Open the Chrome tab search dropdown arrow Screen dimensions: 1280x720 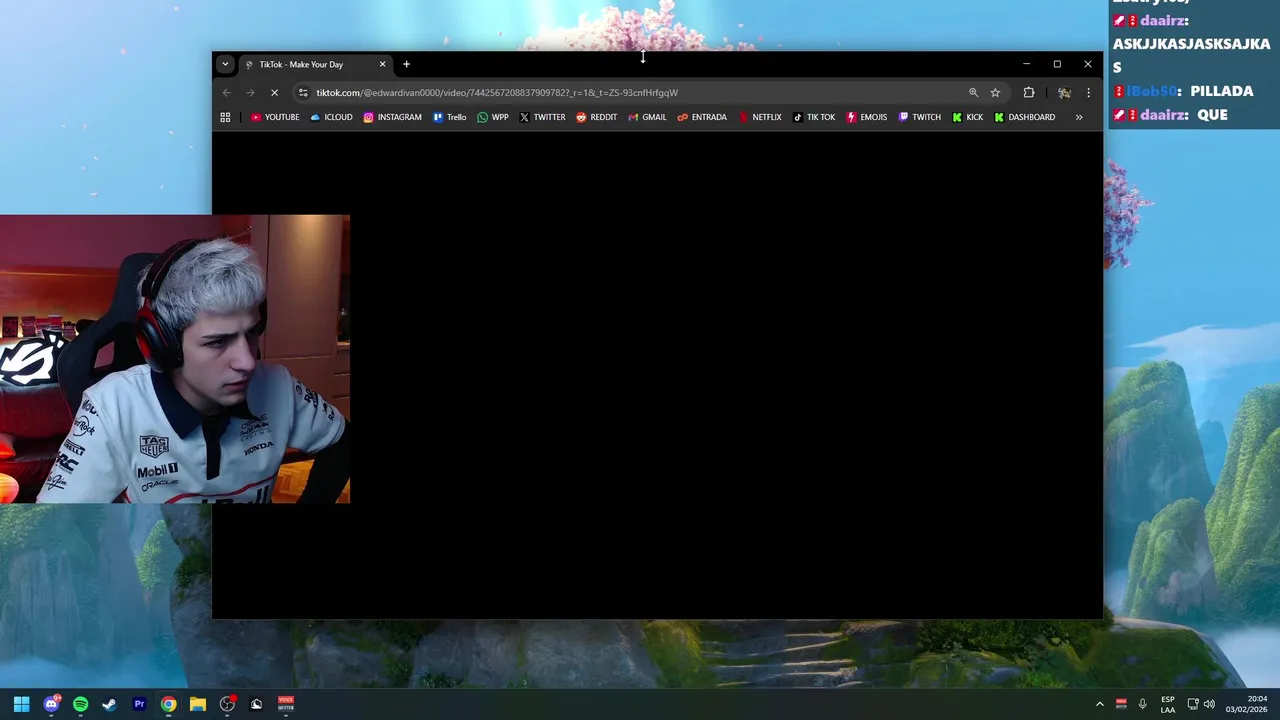pyautogui.click(x=225, y=64)
